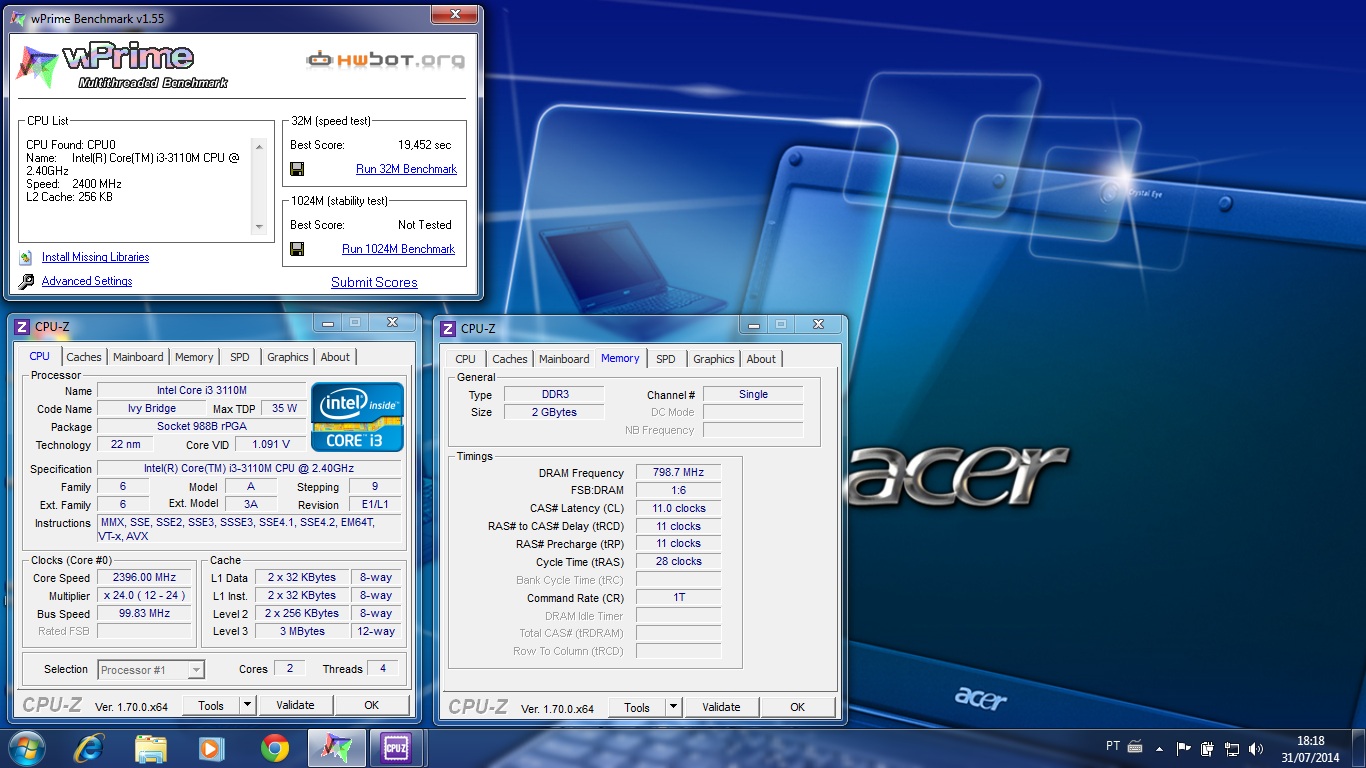The width and height of the screenshot is (1366, 768).
Task: Open Windows Media Player from taskbar
Action: point(211,748)
